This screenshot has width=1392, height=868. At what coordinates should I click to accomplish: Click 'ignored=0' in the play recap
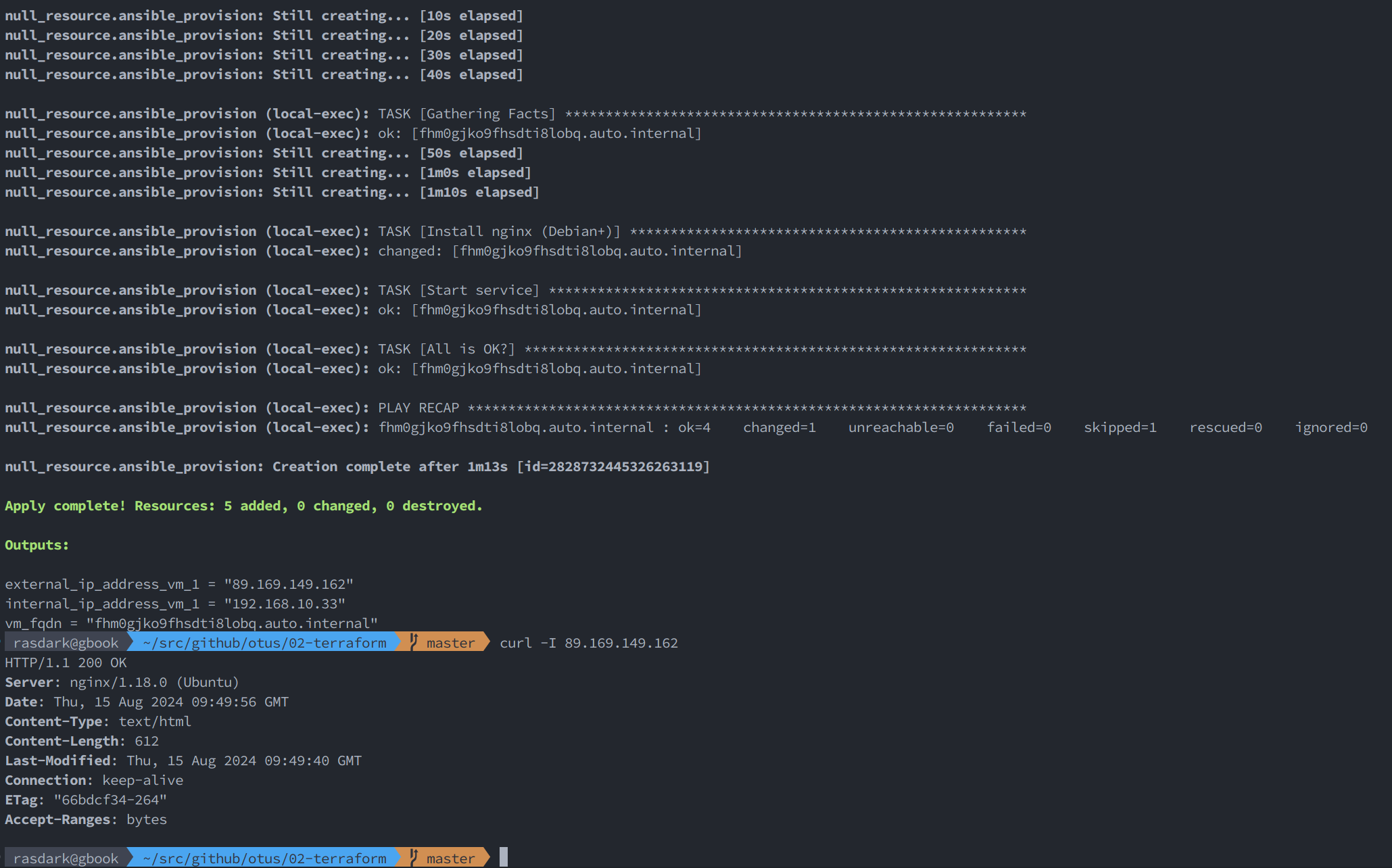click(1331, 427)
